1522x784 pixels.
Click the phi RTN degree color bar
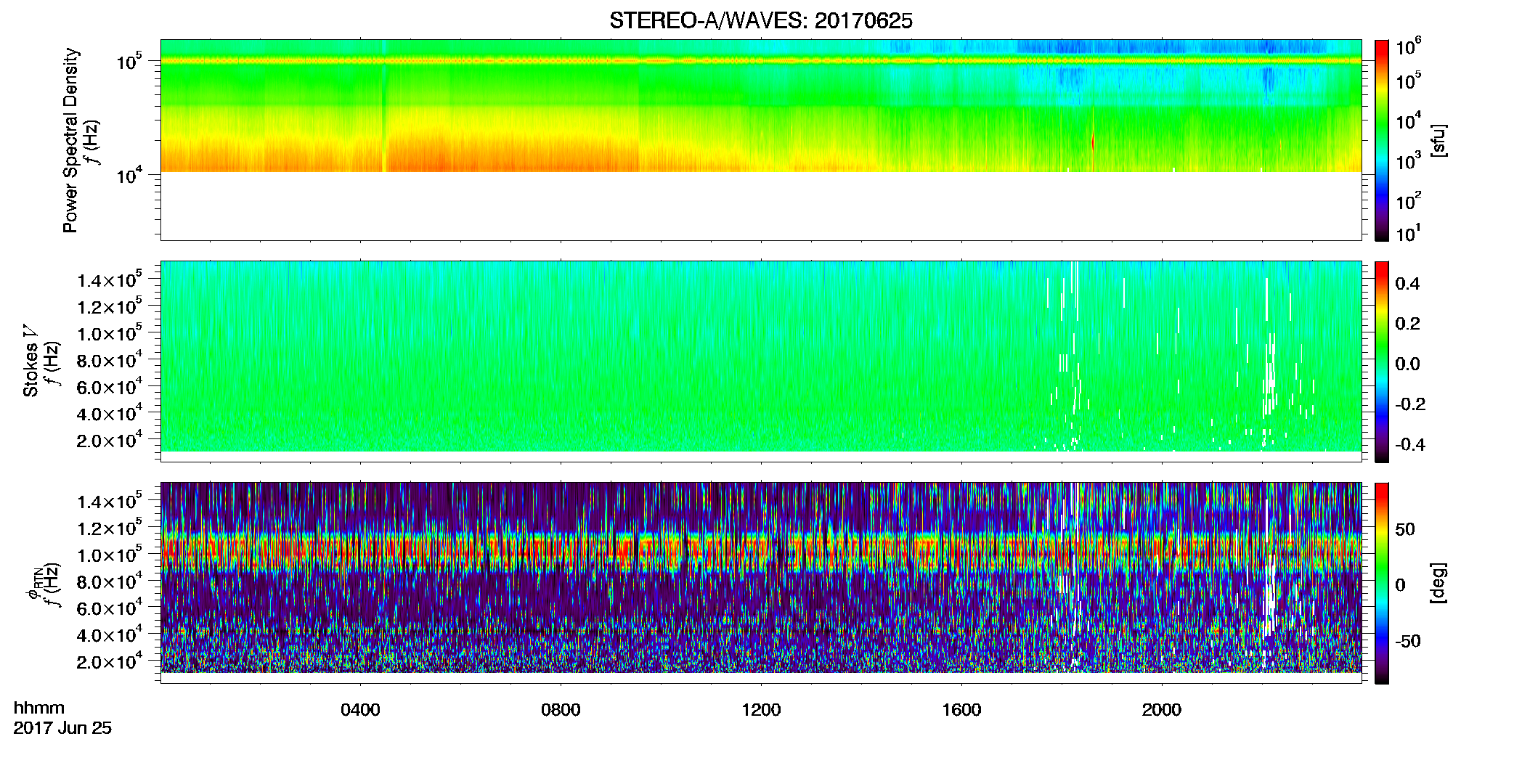tap(1382, 583)
